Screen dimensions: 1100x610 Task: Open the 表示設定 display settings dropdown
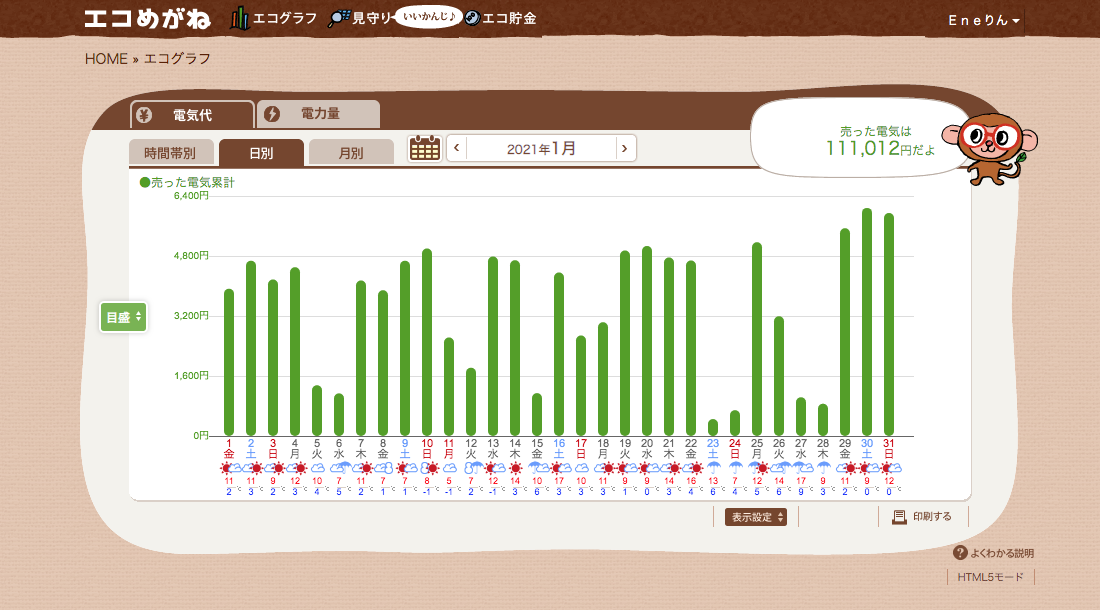tap(756, 517)
